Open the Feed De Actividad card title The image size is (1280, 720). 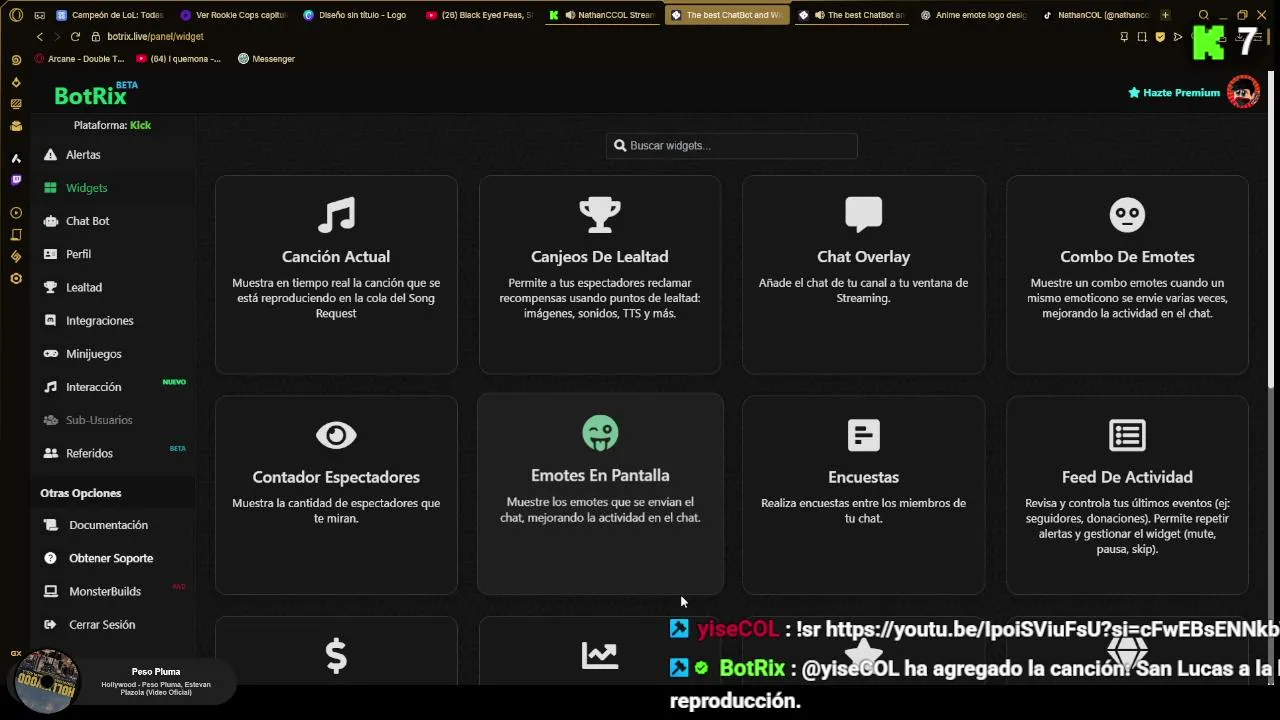pyautogui.click(x=1127, y=477)
